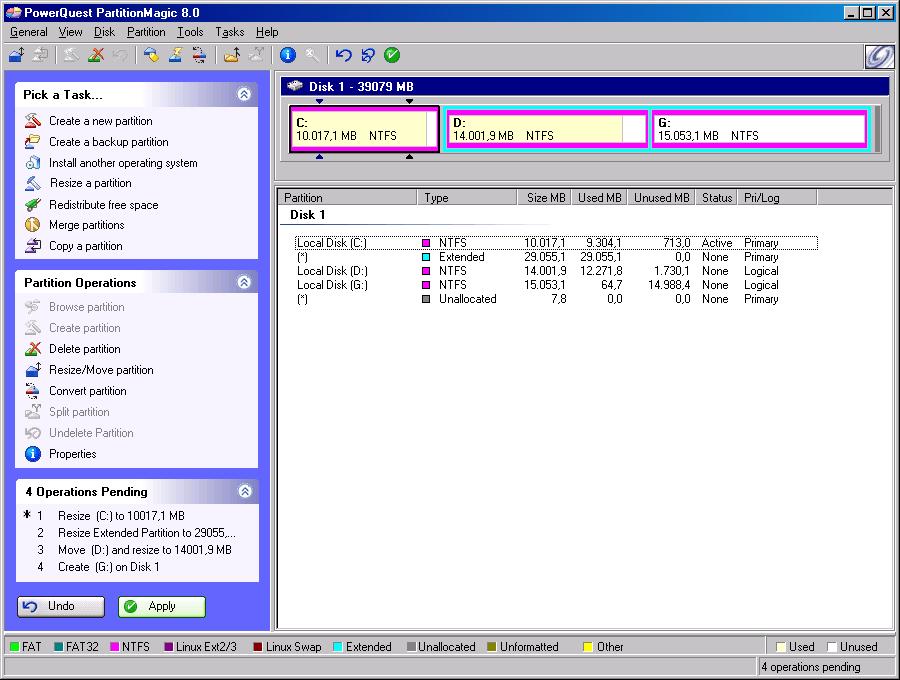Collapse the Partition Operations panel
Screen dimensions: 900x680
(244, 282)
